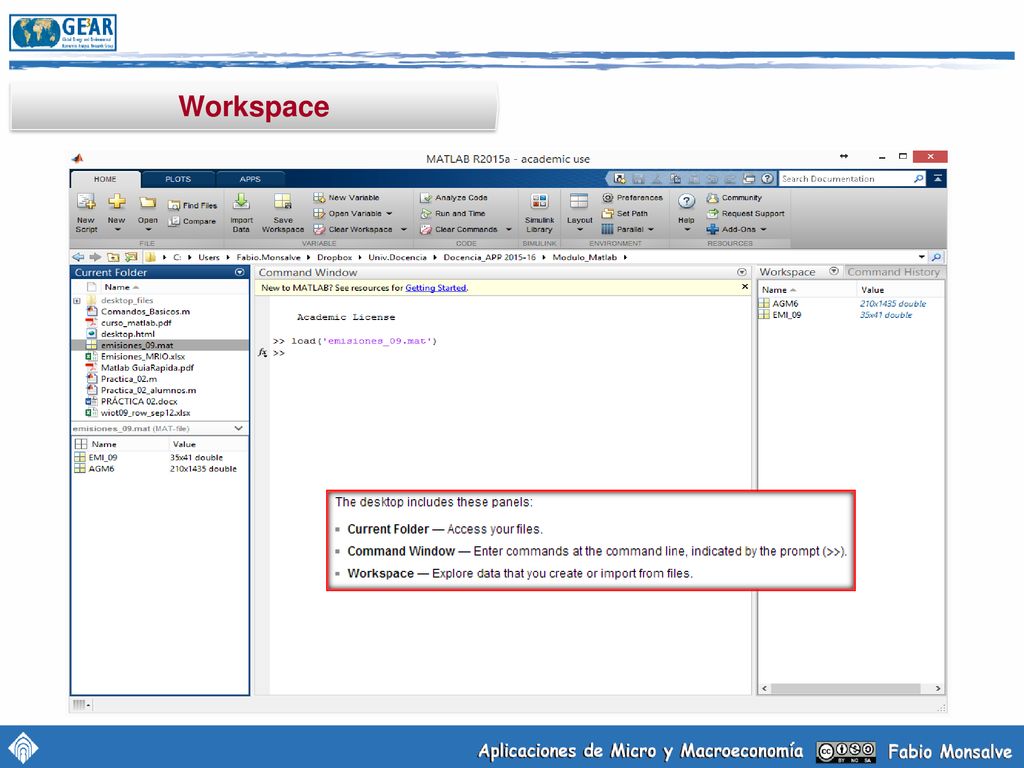
Task: Click the Layout icon
Action: coord(579,201)
